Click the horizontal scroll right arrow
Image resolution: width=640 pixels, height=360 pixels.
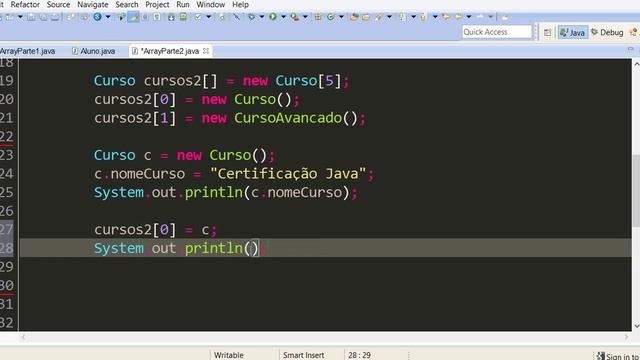click(626, 337)
